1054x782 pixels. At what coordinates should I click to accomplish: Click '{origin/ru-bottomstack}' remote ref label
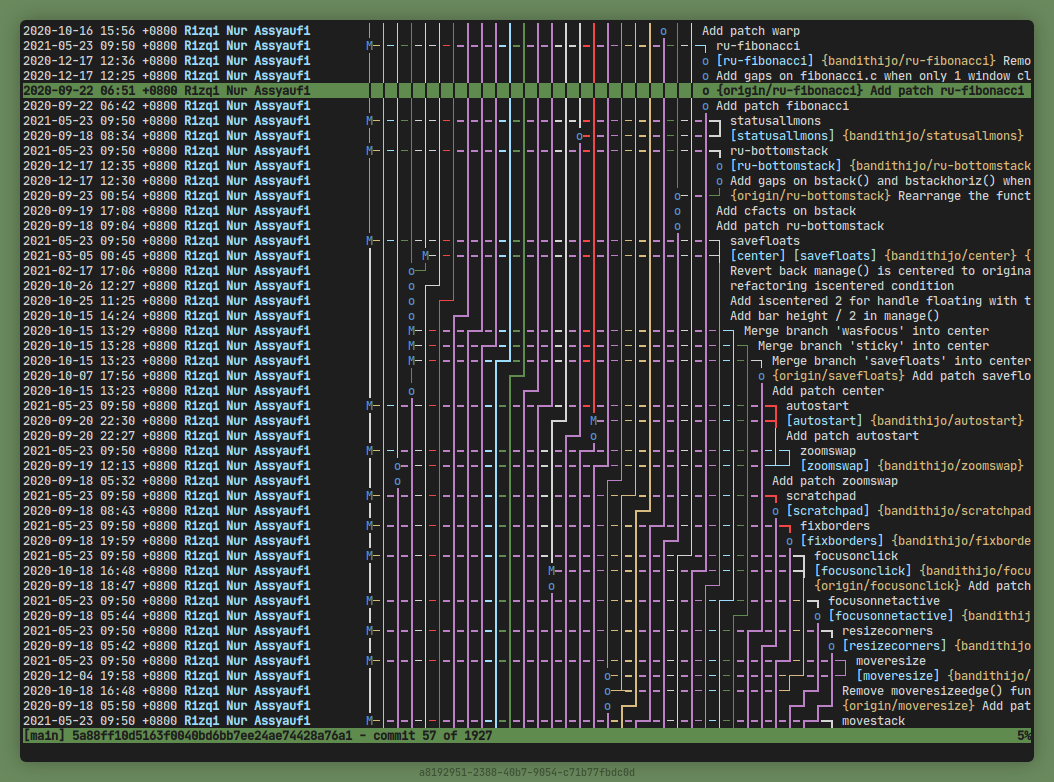(810, 196)
